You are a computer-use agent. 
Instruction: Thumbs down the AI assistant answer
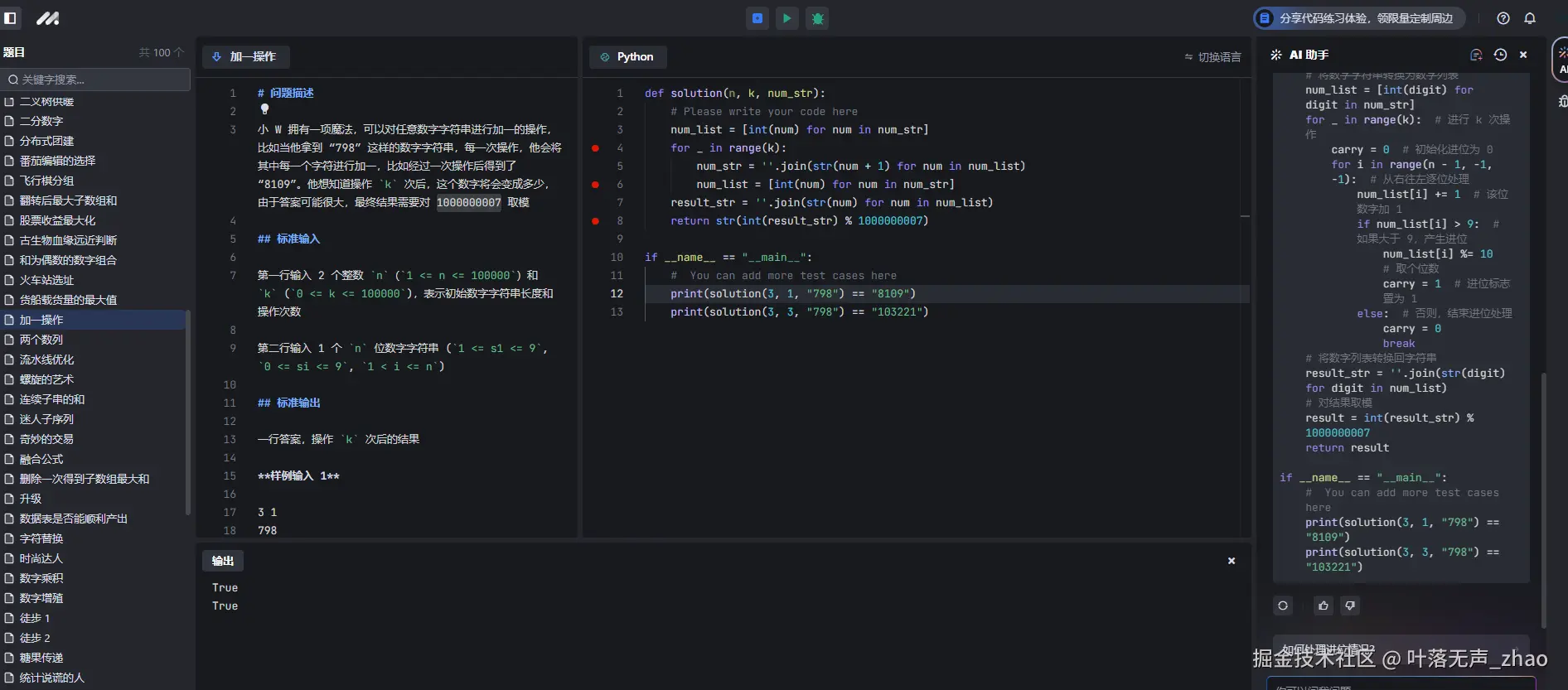click(1350, 606)
